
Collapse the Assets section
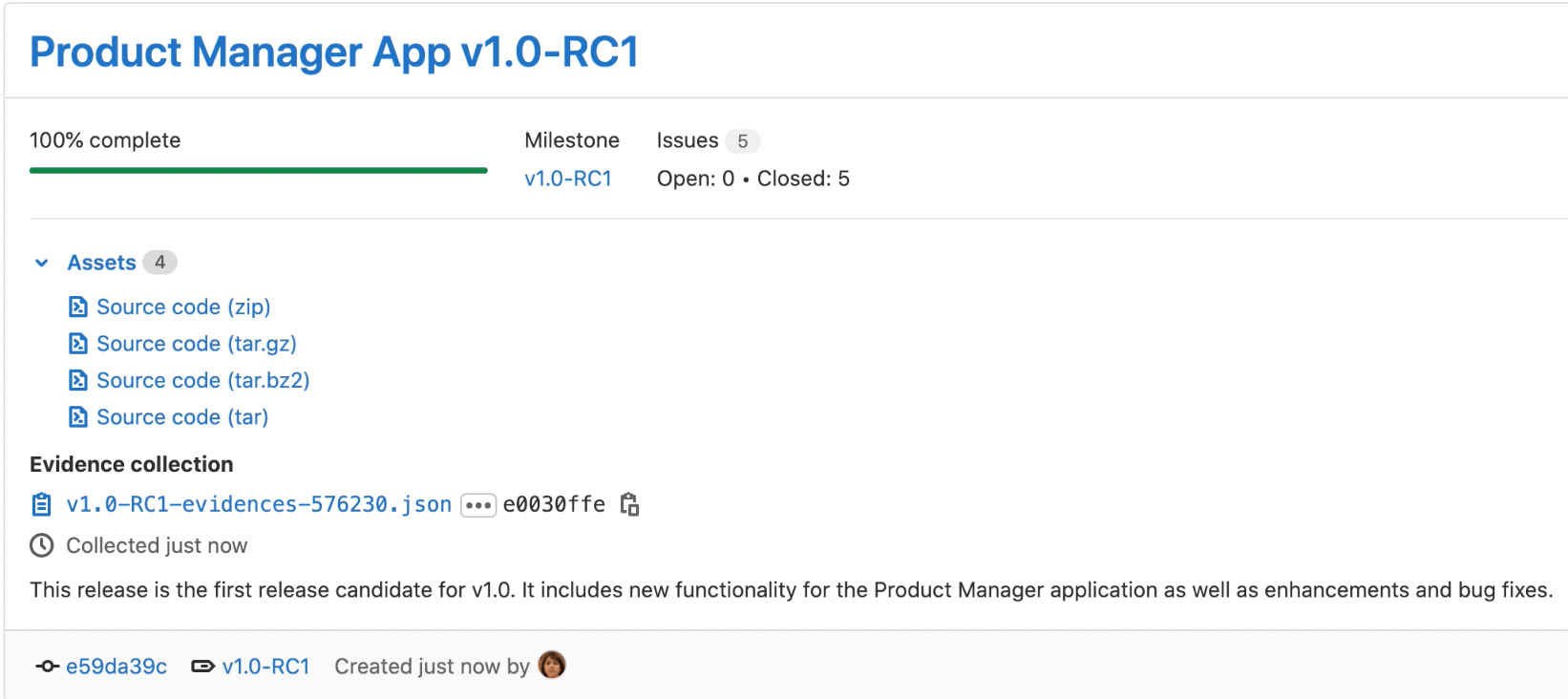[40, 262]
